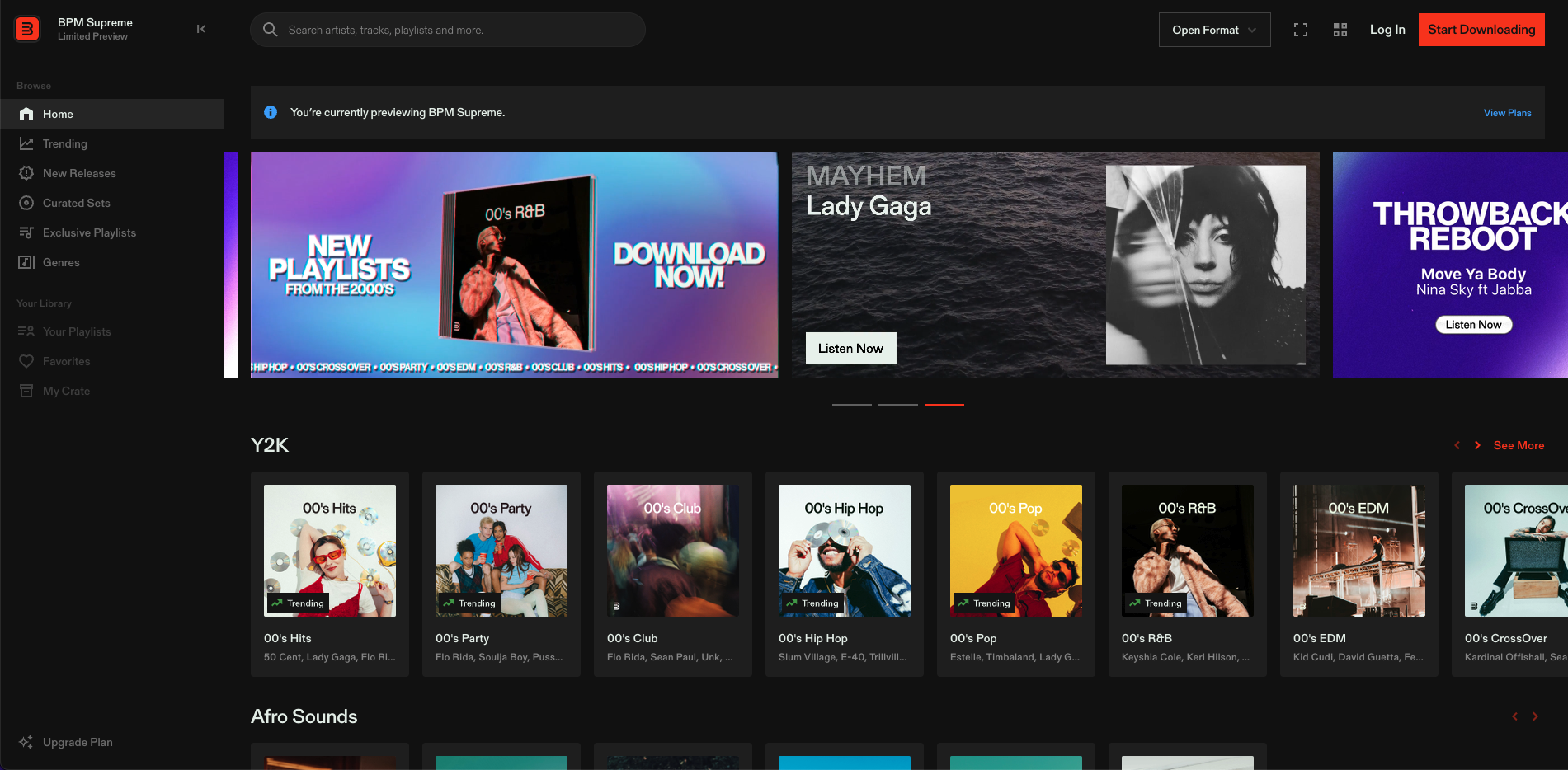
Task: Open Home in the sidebar
Action: point(112,114)
